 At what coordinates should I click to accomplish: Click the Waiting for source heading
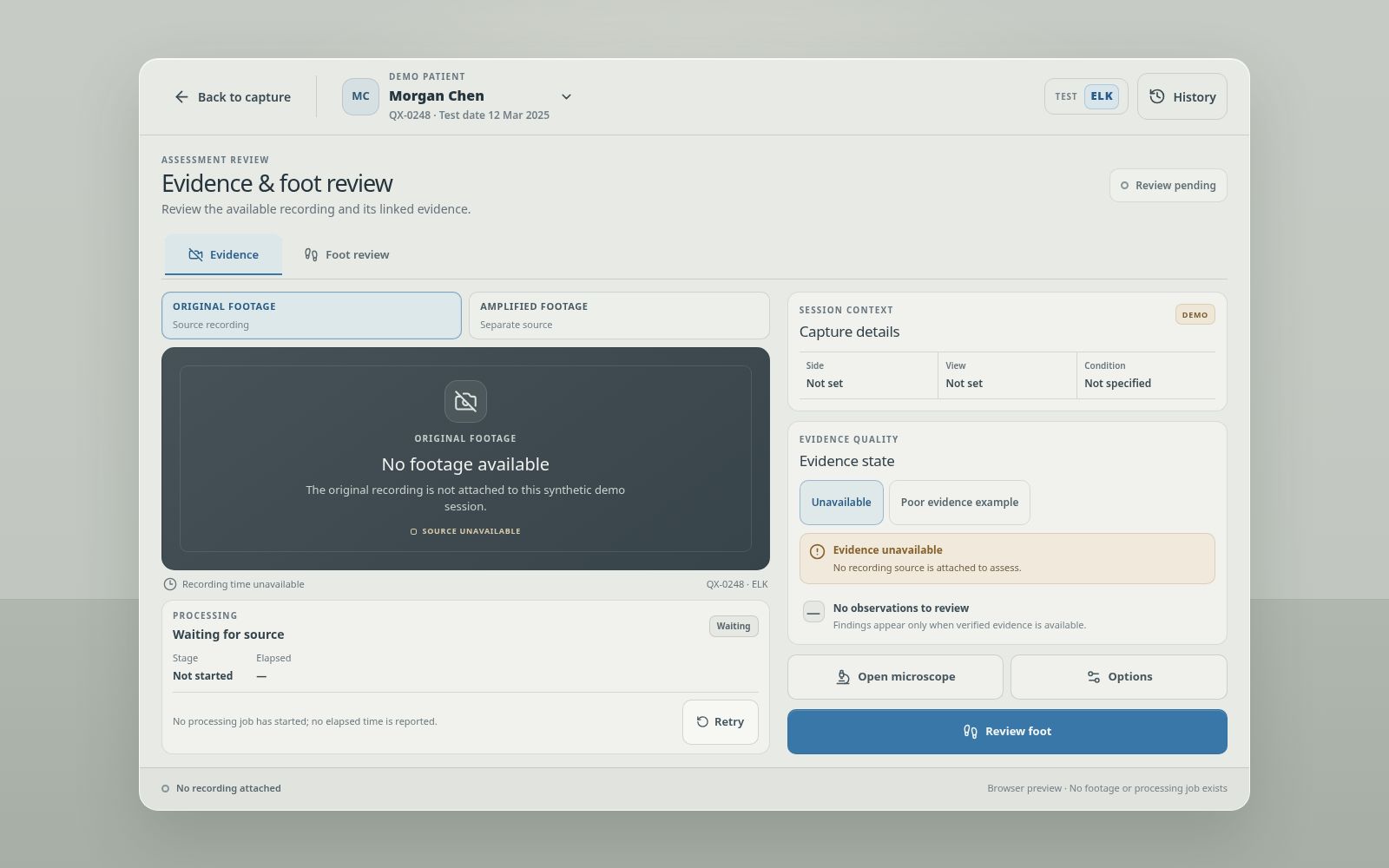coord(228,635)
